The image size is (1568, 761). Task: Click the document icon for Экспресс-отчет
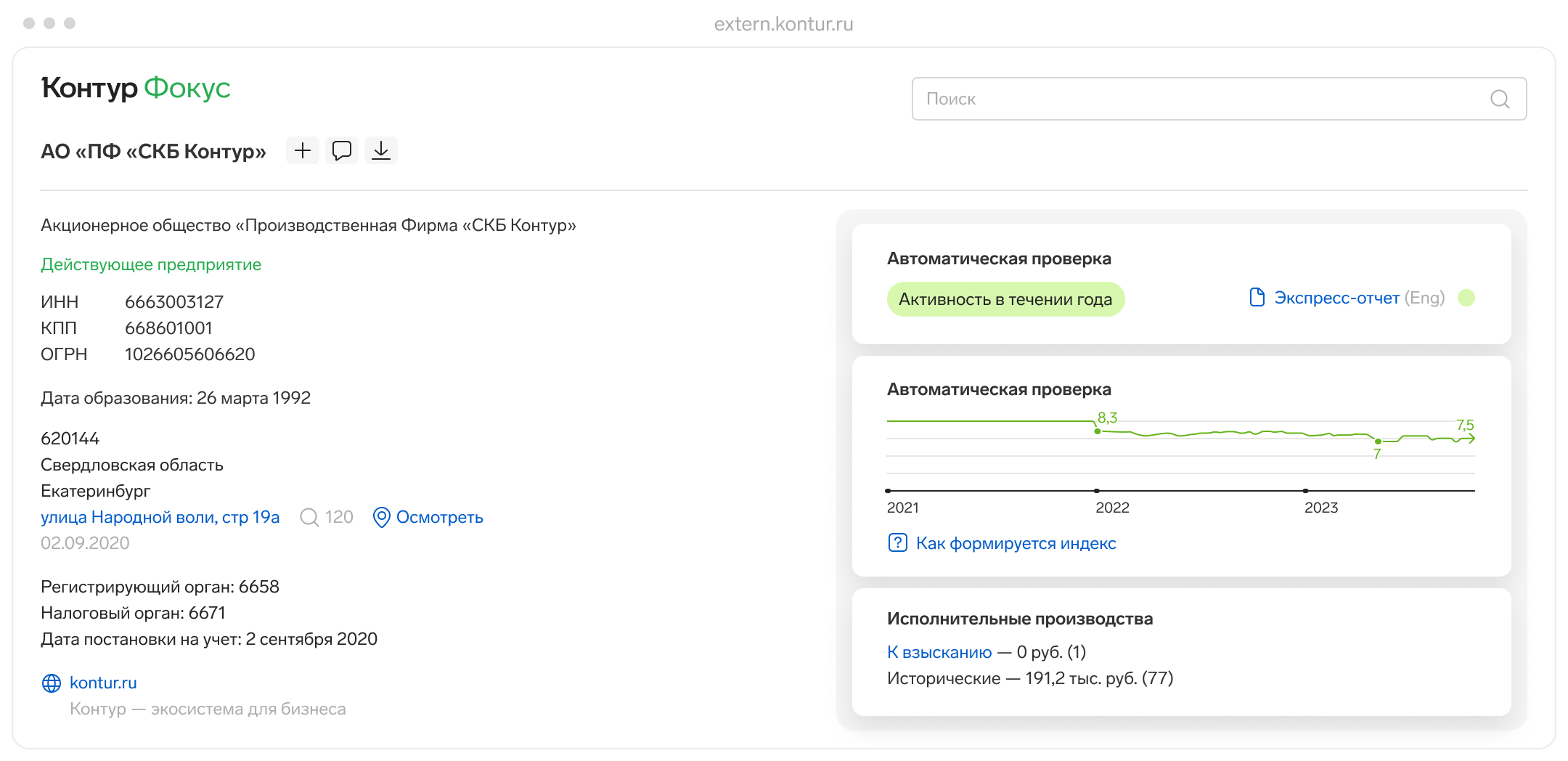[1257, 298]
